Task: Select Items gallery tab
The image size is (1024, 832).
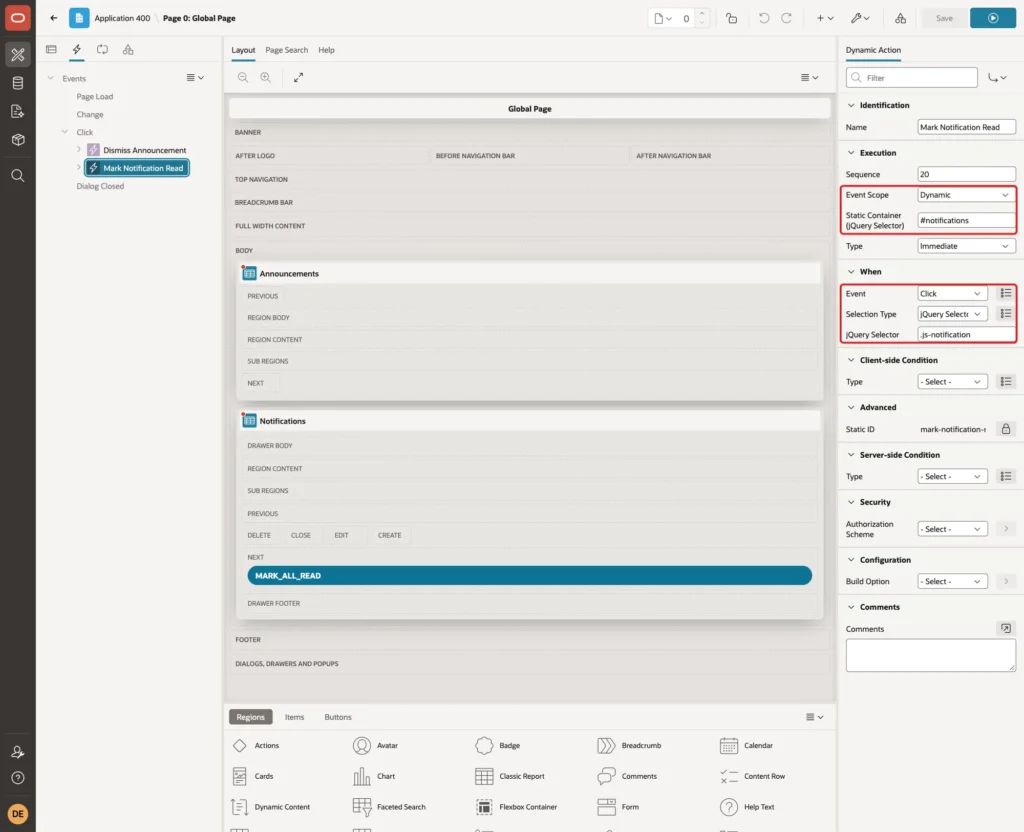Action: tap(295, 716)
